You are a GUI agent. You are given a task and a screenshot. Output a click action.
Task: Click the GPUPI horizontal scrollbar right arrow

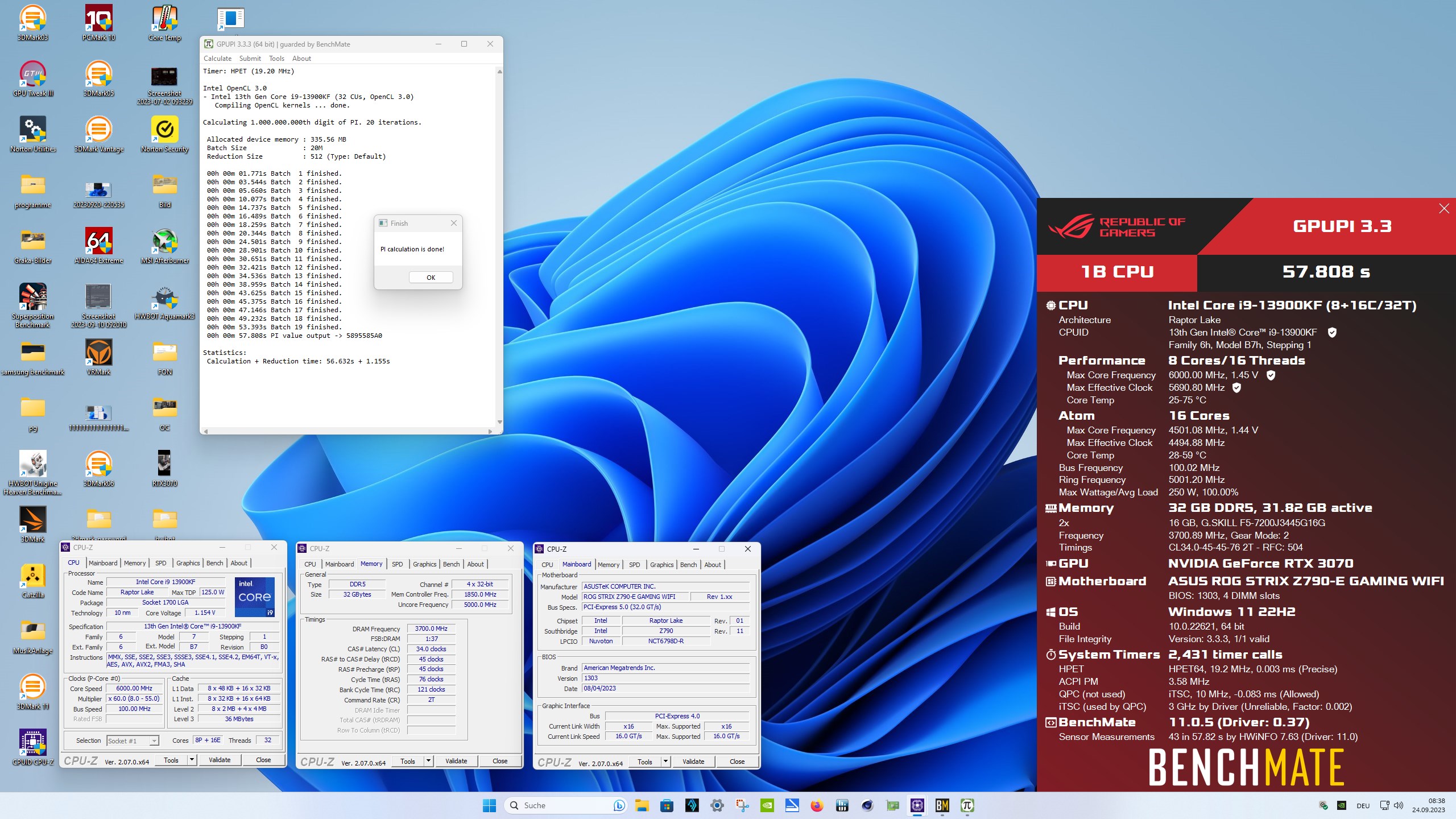(x=490, y=431)
